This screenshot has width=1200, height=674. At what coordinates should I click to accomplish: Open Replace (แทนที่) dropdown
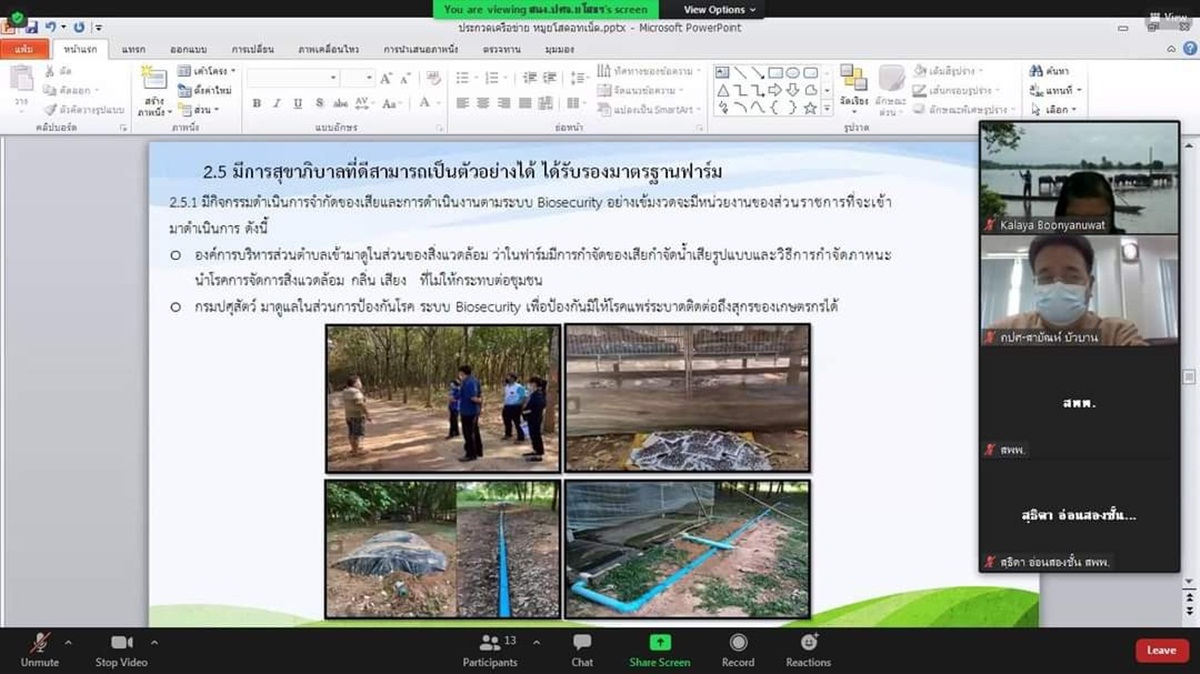1055,90
